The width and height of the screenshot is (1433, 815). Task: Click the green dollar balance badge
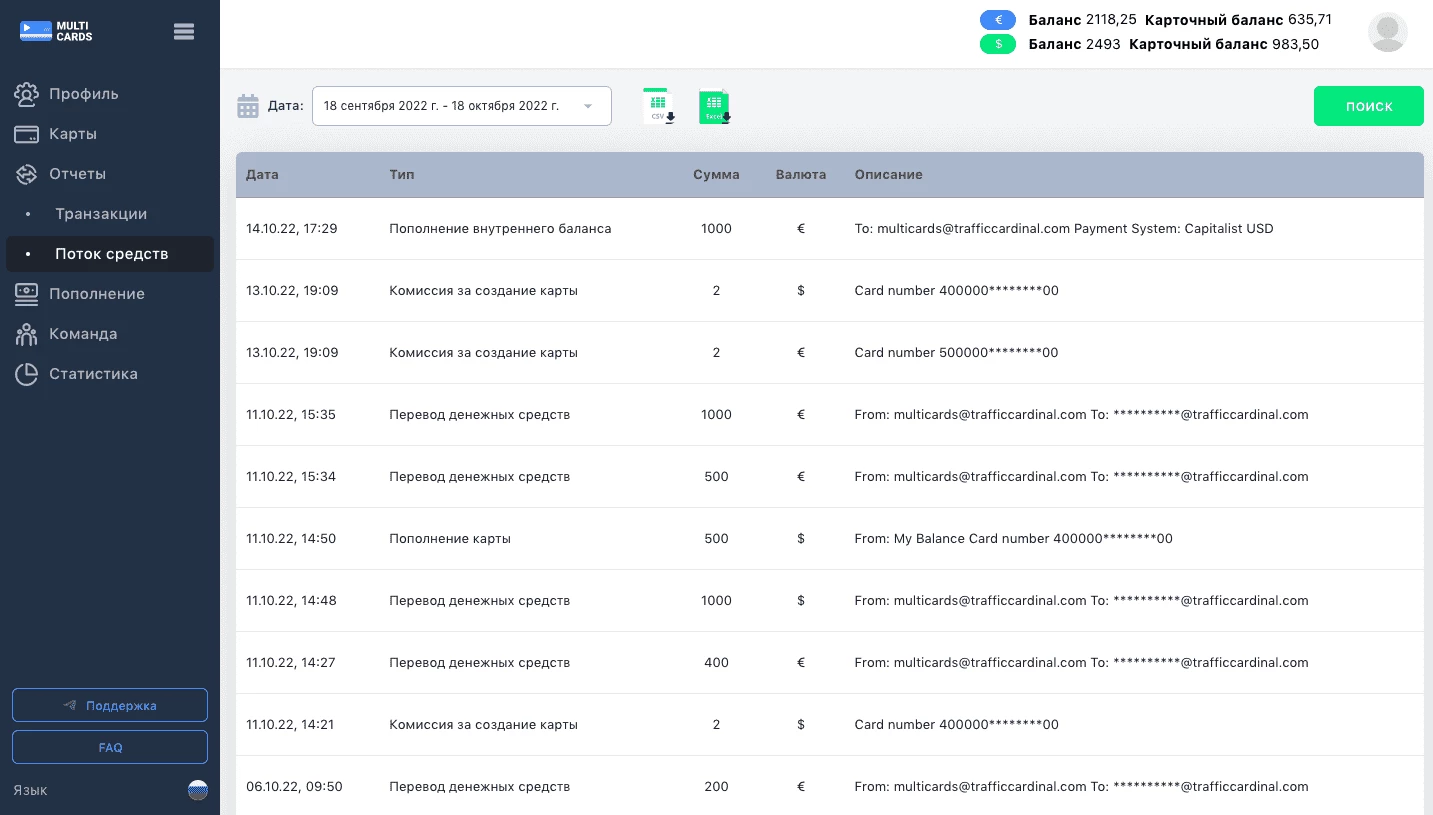[998, 44]
